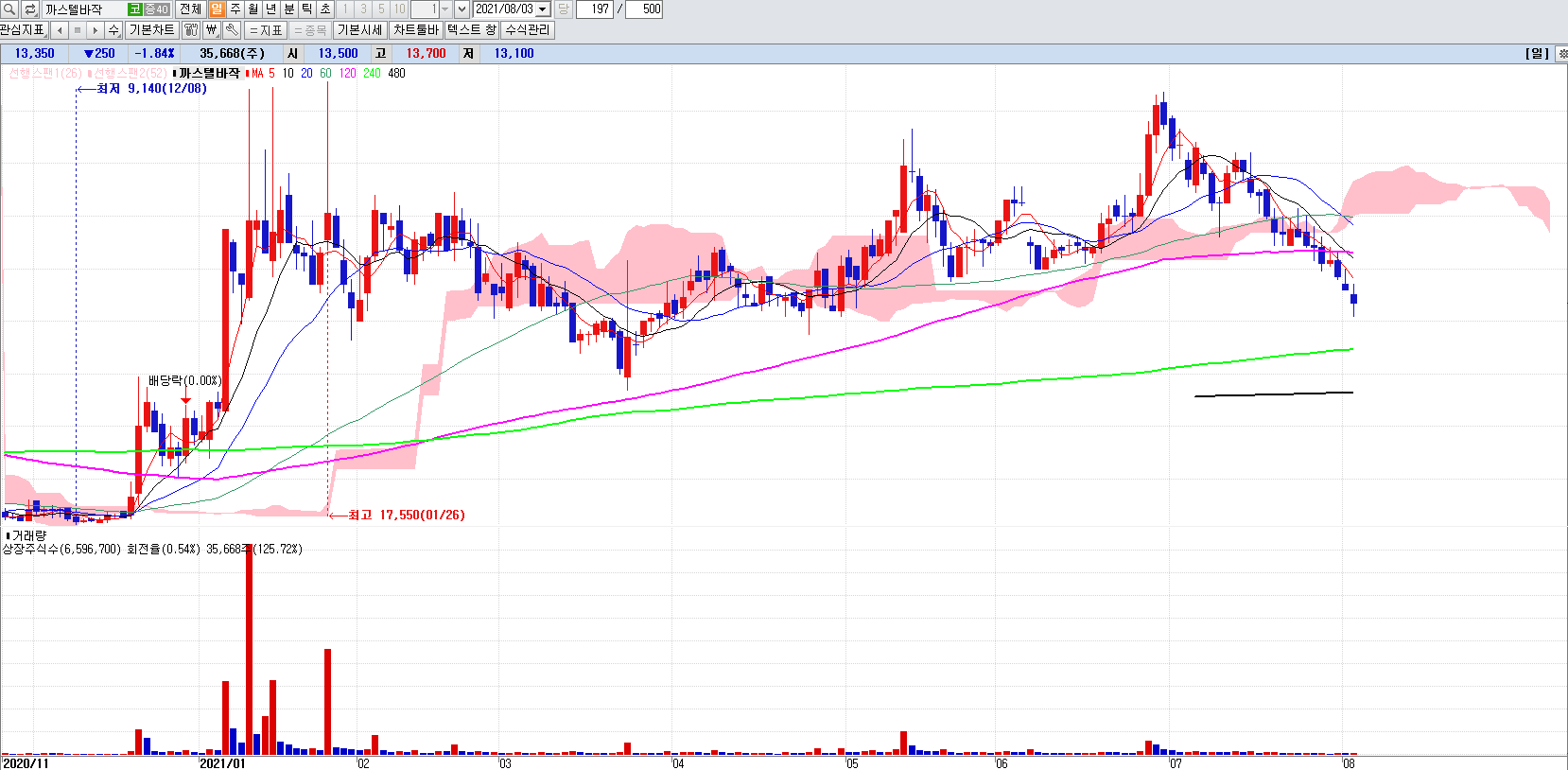Image resolution: width=1568 pixels, height=770 pixels.
Task: Click the 선행스팬1(26) legend label
Action: click(x=44, y=74)
